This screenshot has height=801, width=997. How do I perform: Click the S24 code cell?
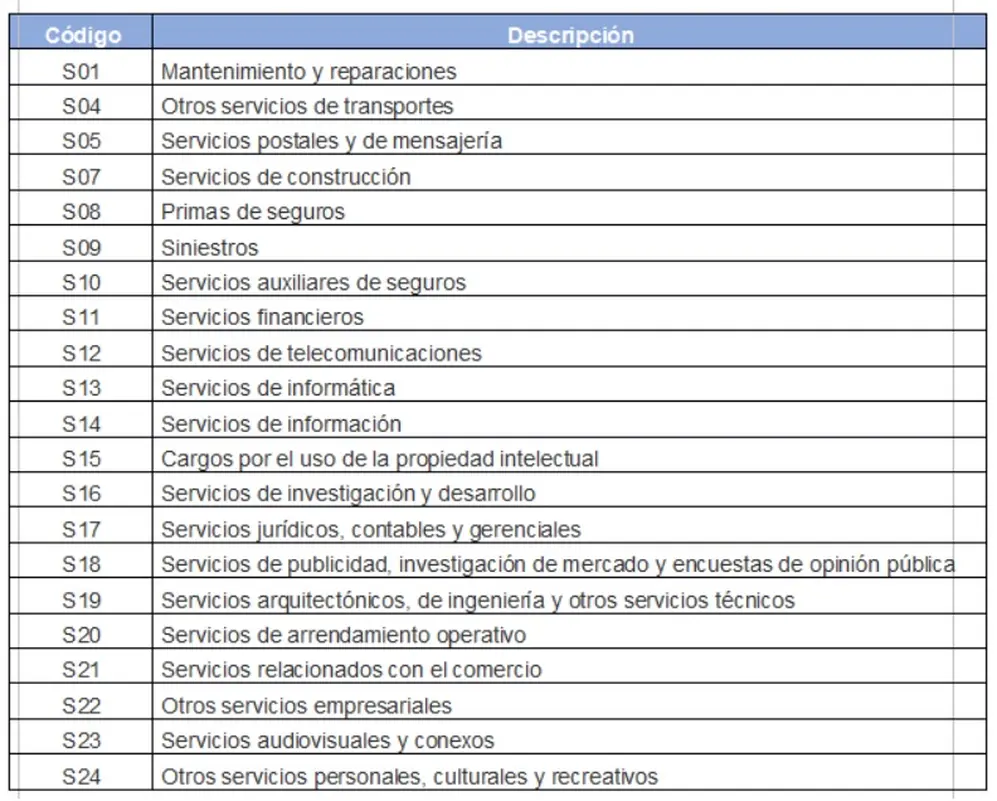pos(81,772)
